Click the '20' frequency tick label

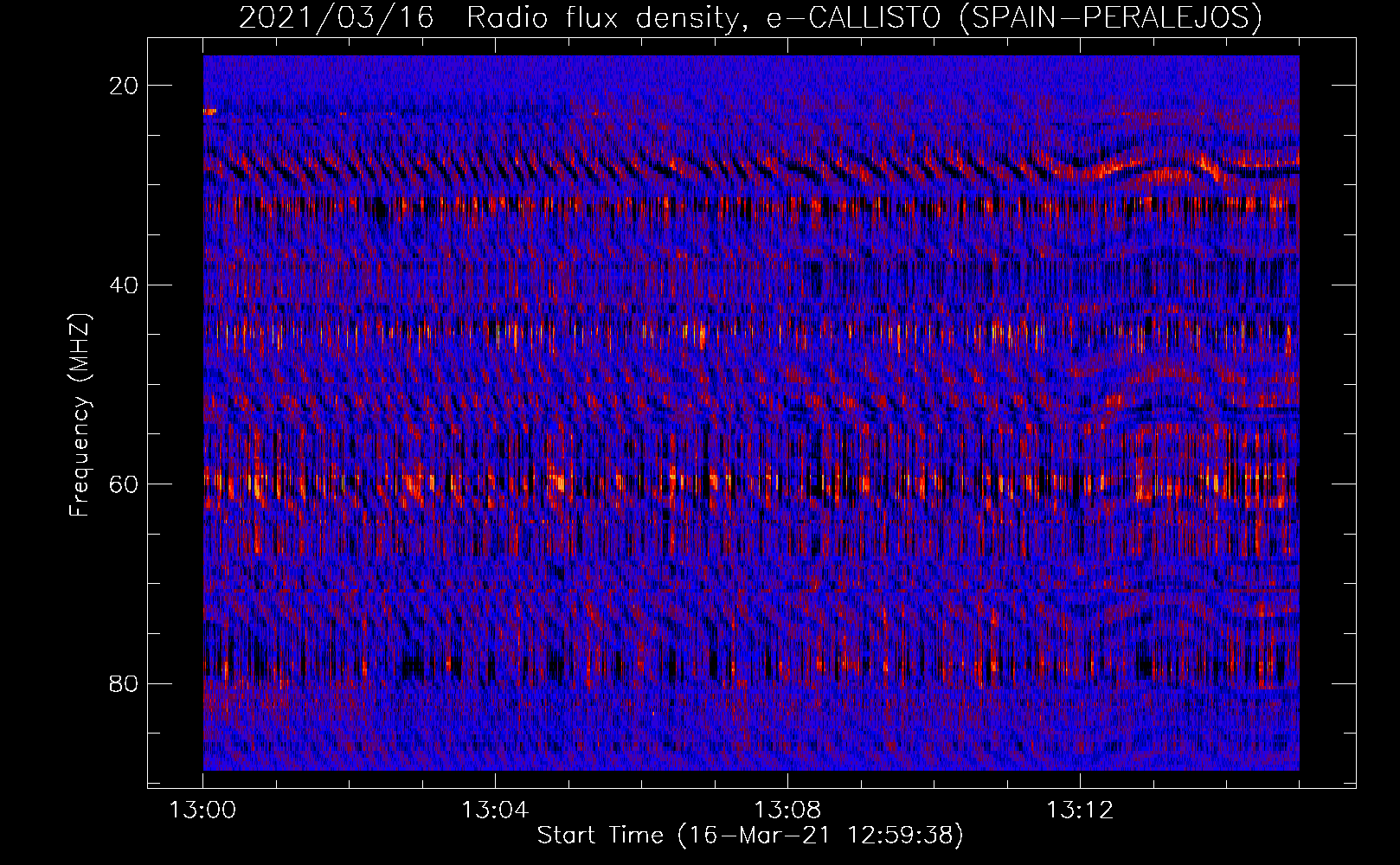pyautogui.click(x=125, y=86)
